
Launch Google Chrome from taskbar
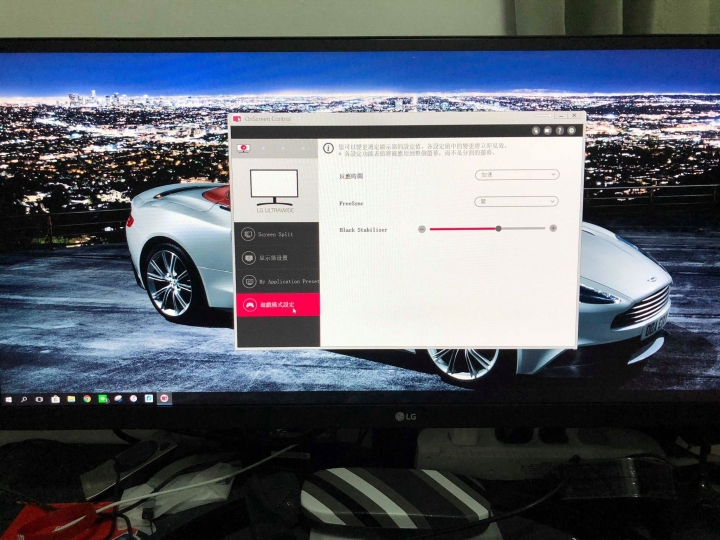[x=87, y=399]
